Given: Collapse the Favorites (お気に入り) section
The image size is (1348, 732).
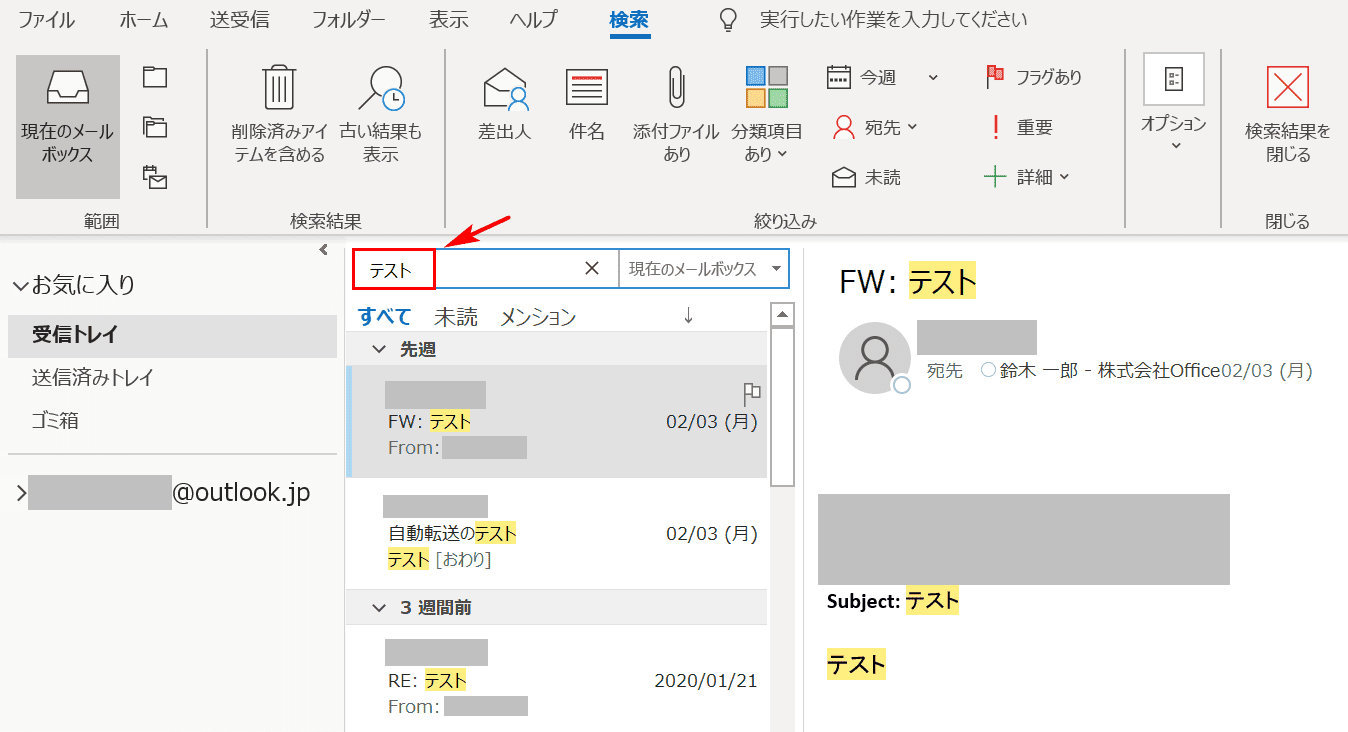Looking at the screenshot, I should click(x=21, y=286).
